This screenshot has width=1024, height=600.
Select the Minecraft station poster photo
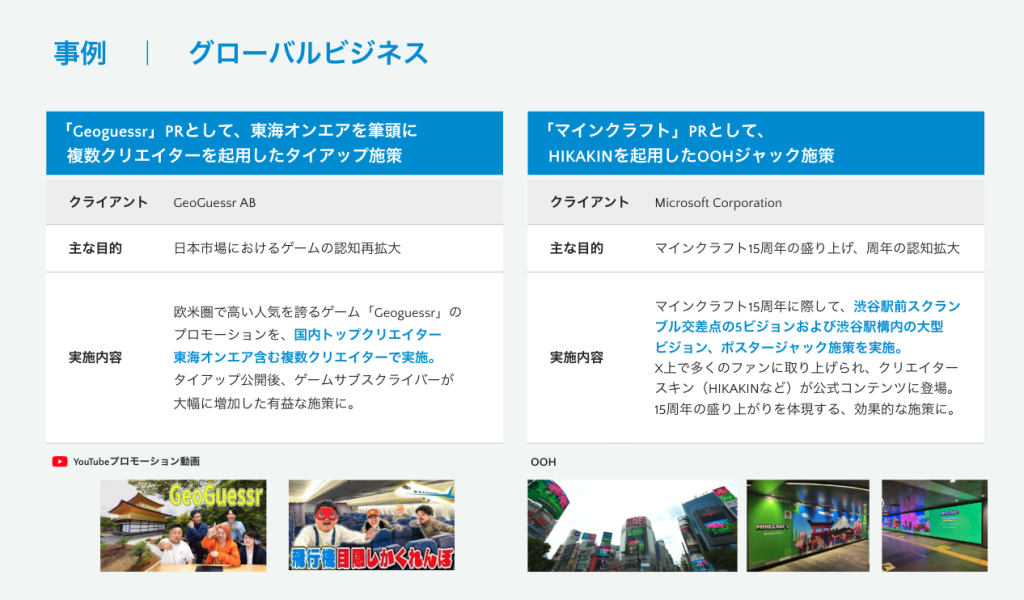tap(808, 525)
